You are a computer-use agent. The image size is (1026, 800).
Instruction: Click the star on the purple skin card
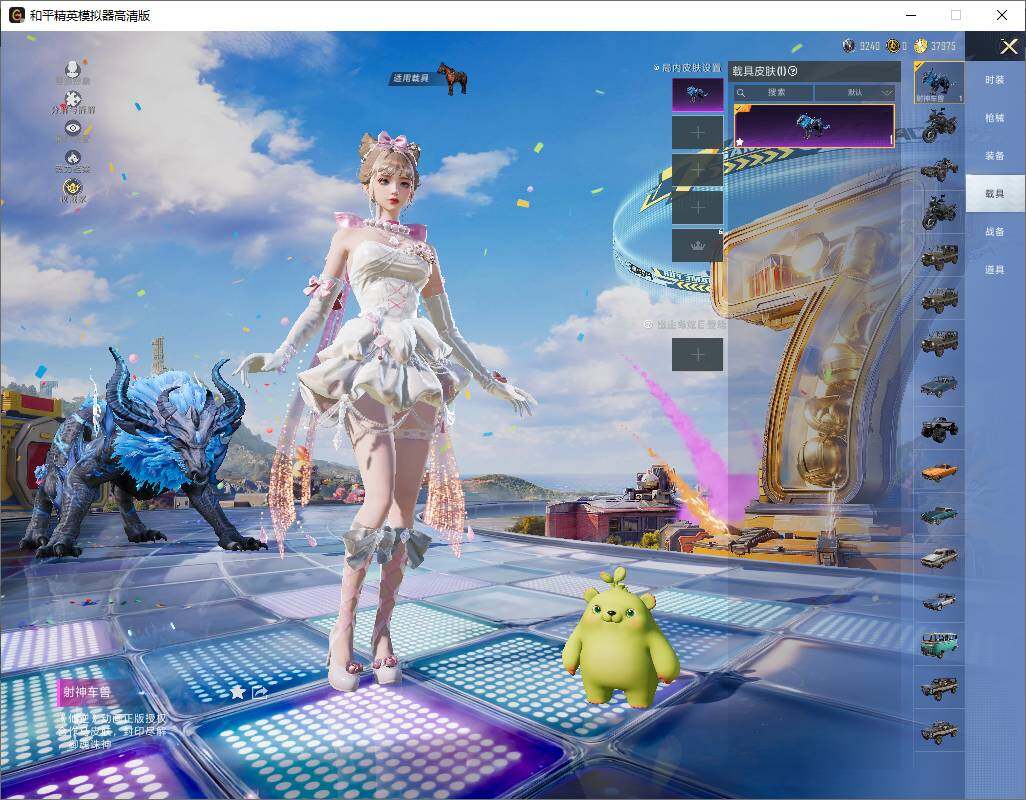click(x=739, y=141)
